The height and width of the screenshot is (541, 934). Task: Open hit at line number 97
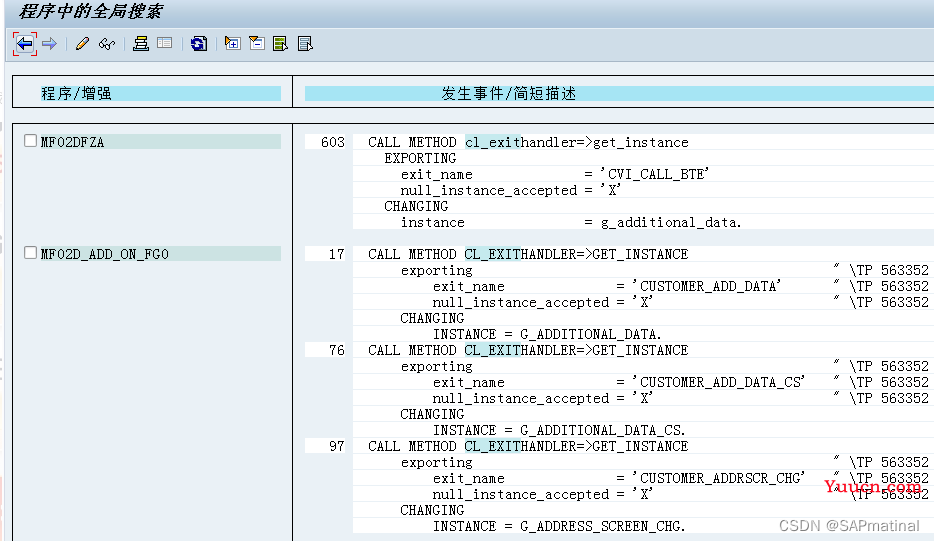tap(337, 446)
